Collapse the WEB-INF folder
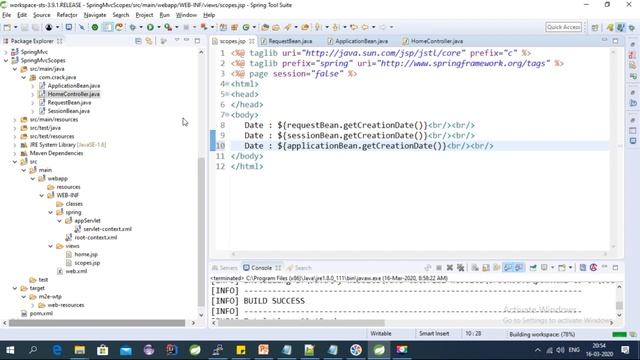The image size is (640, 360). tap(42, 196)
